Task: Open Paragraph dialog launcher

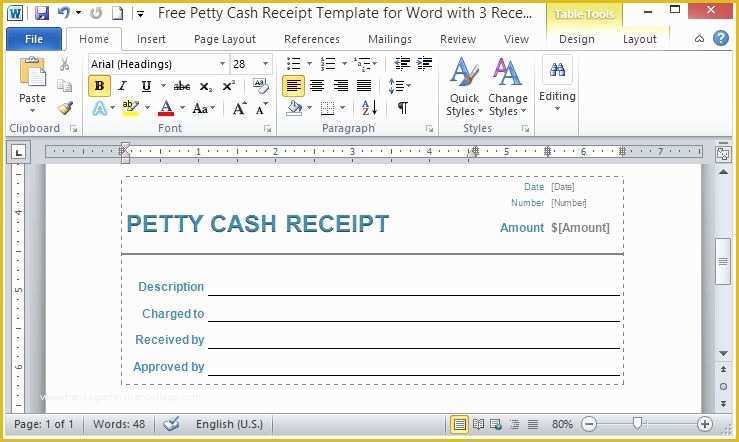Action: pos(429,129)
